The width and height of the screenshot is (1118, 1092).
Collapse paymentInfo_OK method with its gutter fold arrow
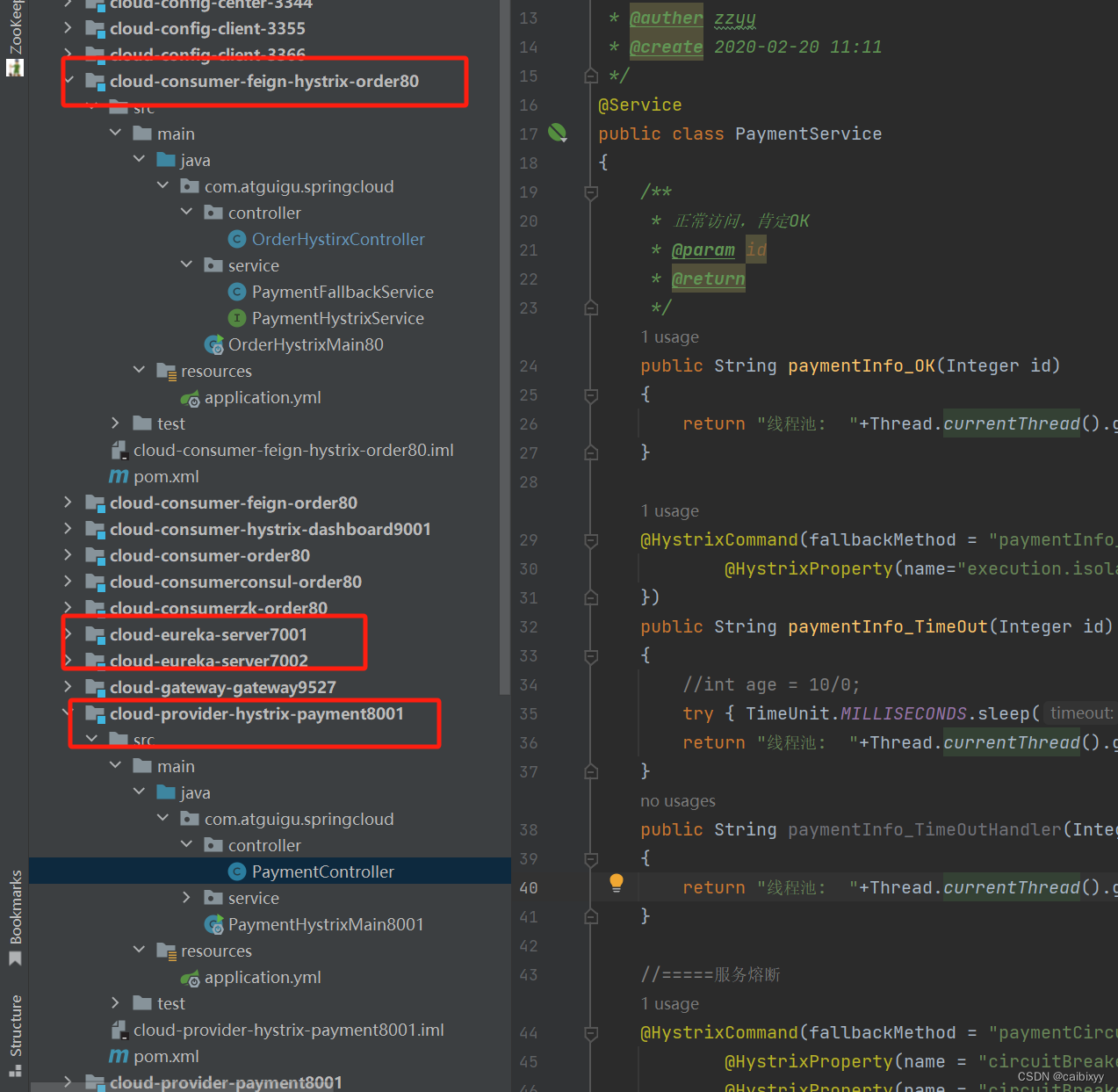click(590, 395)
